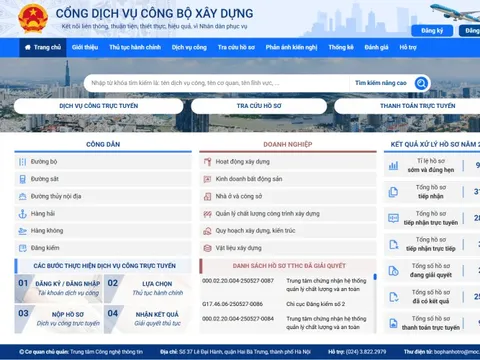This screenshot has height=360, width=480.
Task: Click the Đường bộ road icon
Action: click(x=22, y=162)
